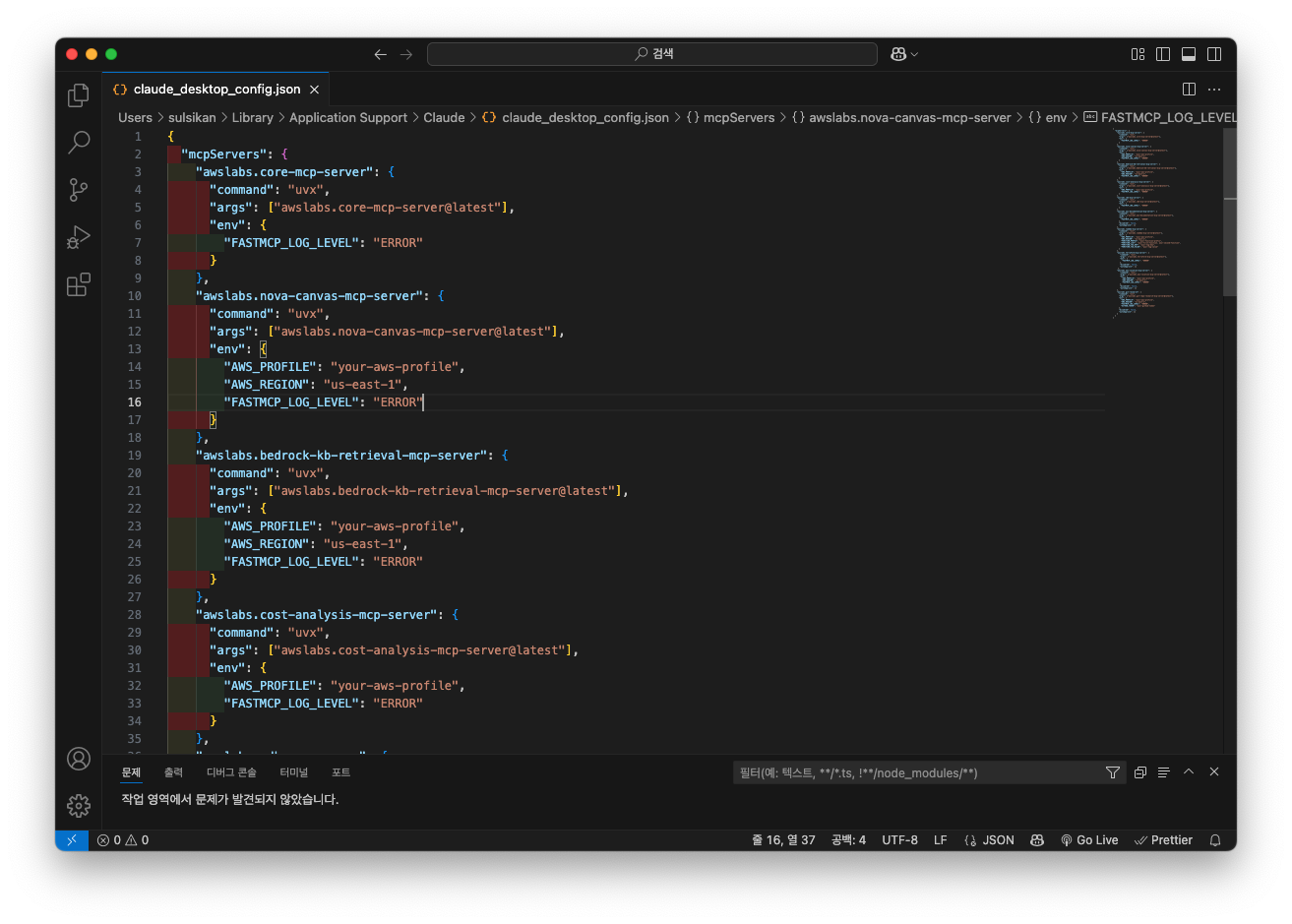This screenshot has height=924, width=1292.
Task: Toggle the primary side bar
Action: [1163, 54]
